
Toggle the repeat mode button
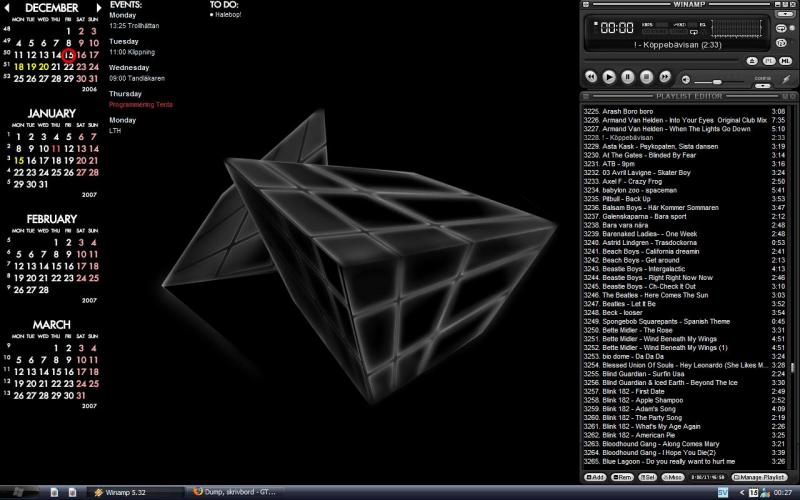click(x=781, y=29)
